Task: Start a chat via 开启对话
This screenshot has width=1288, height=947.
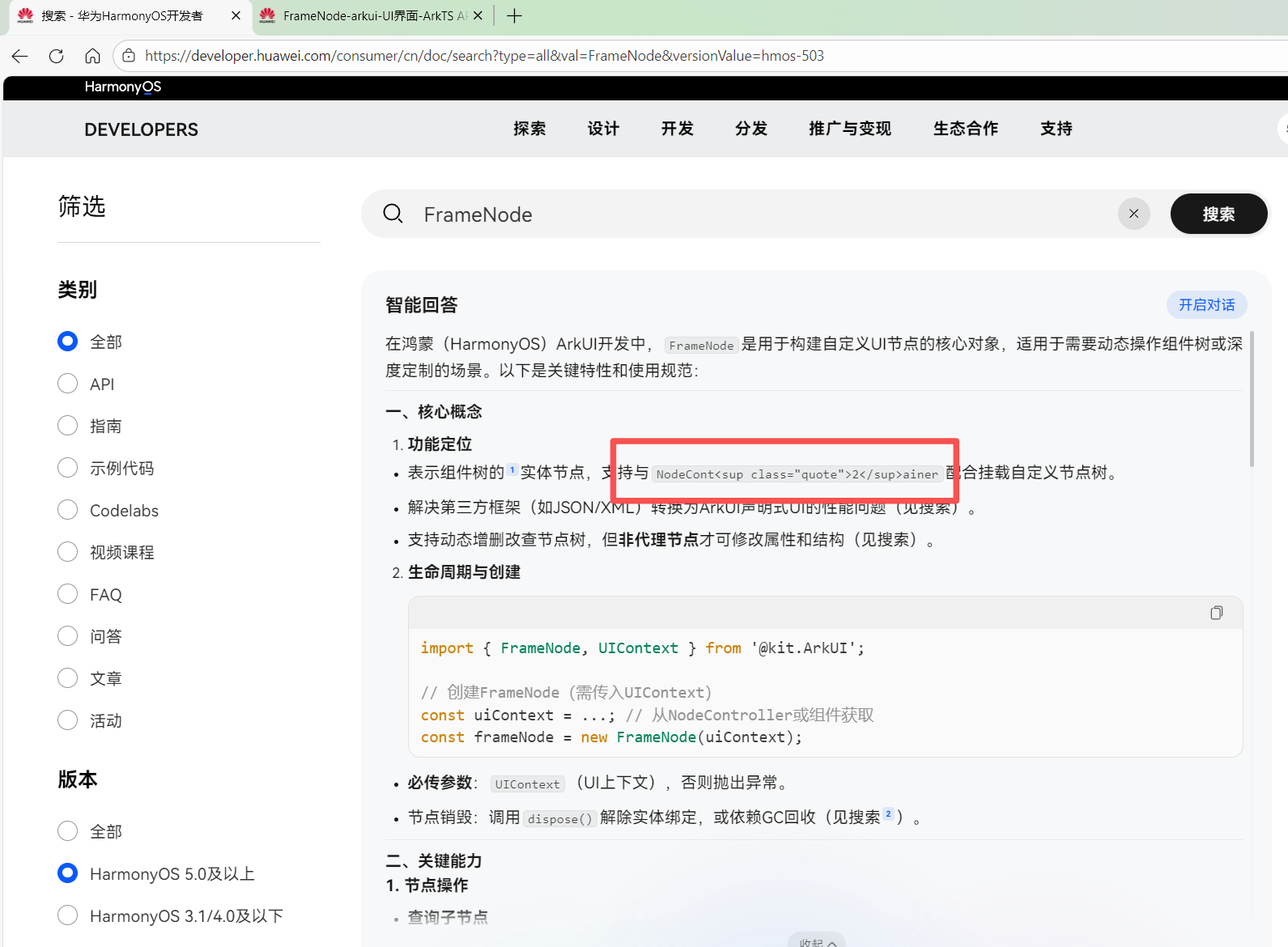Action: point(1206,305)
